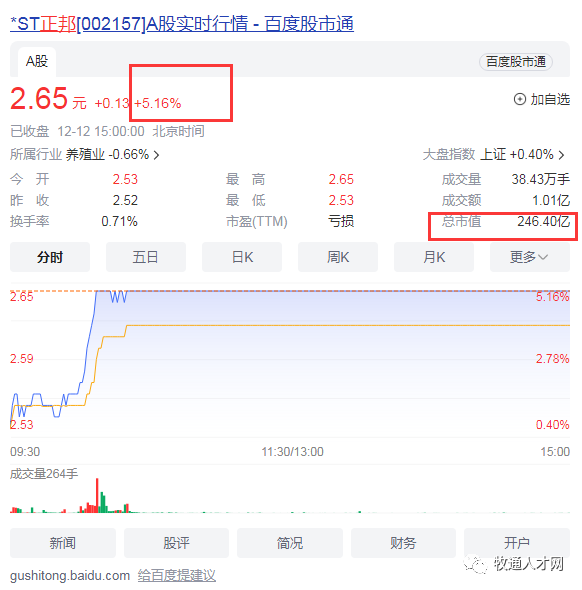This screenshot has height=590, width=582.
Task: Click the current price 2.65 元
Action: pos(48,99)
